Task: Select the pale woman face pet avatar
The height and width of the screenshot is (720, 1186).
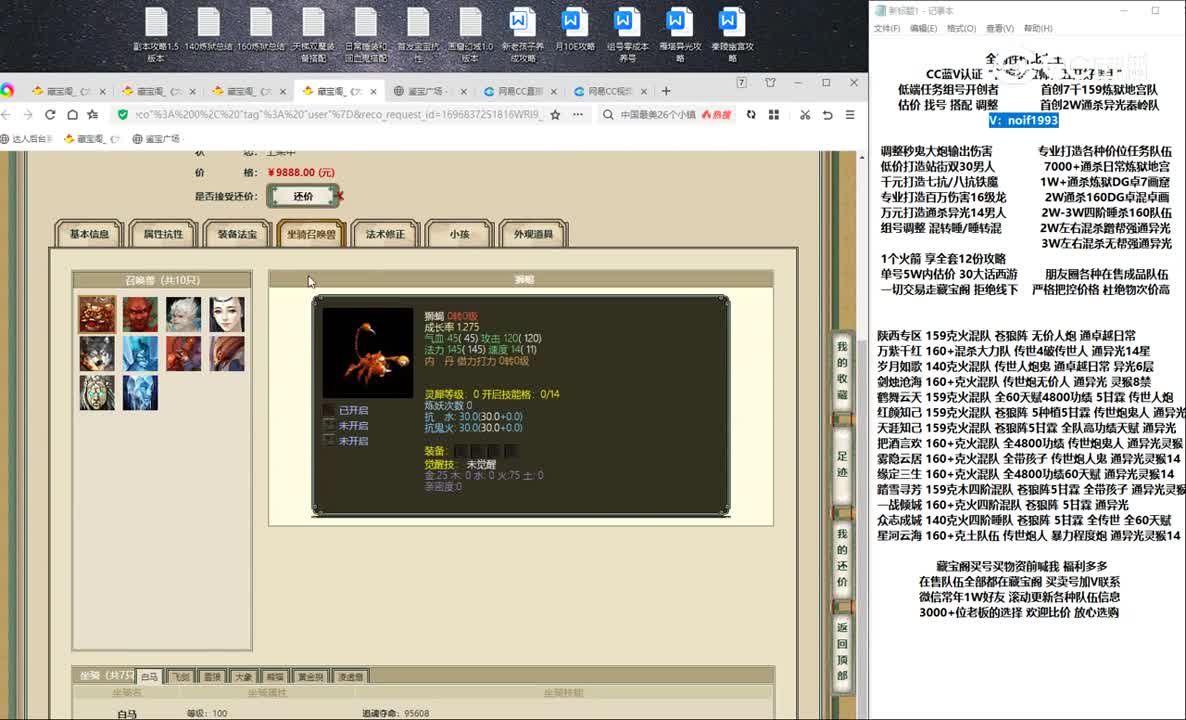Action: [227, 314]
